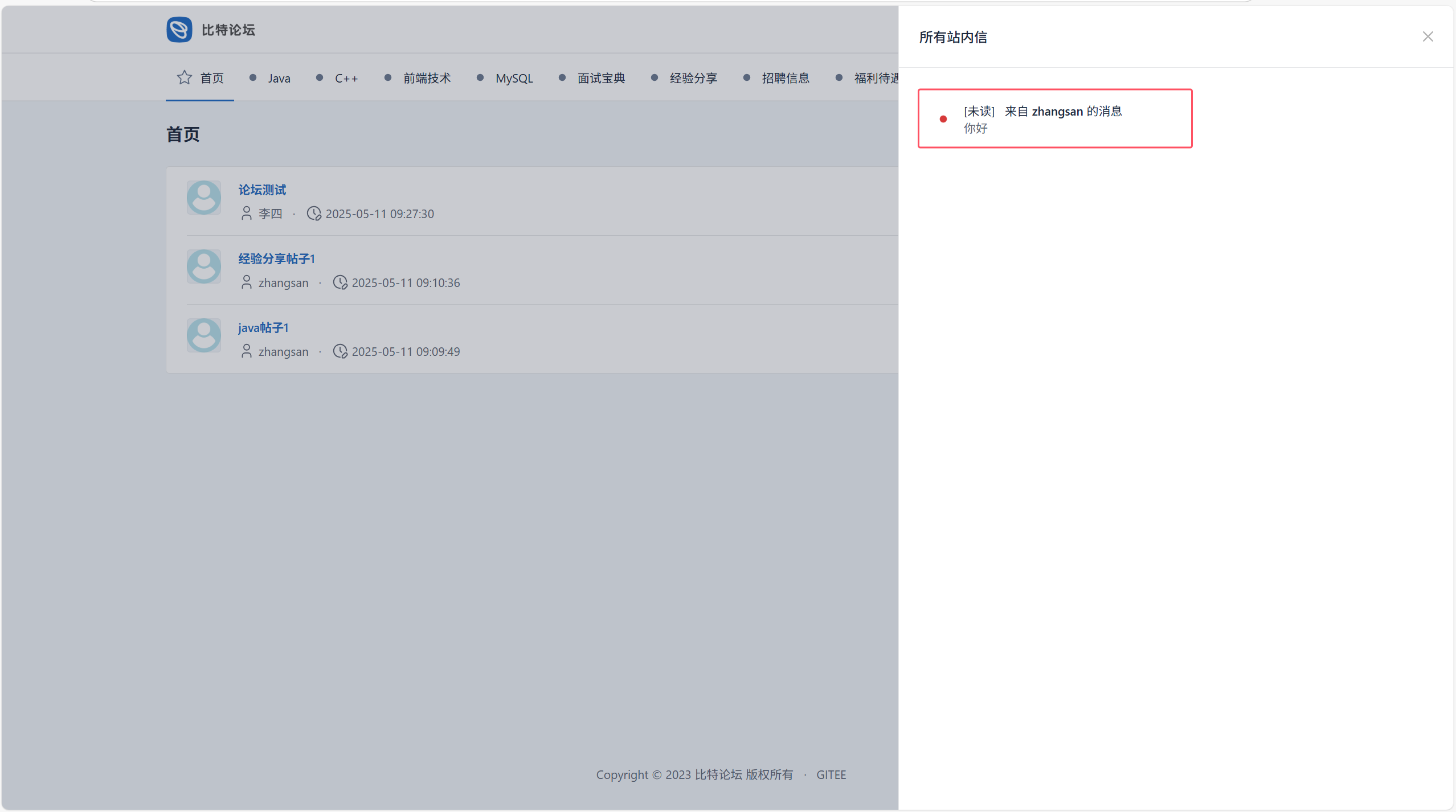1456x812 pixels.
Task: Open the java帖子1 post link
Action: pos(263,328)
